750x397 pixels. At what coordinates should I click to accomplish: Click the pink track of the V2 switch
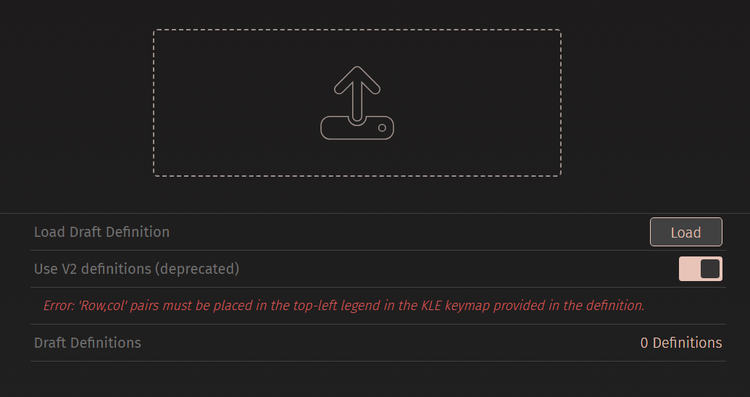click(x=689, y=269)
